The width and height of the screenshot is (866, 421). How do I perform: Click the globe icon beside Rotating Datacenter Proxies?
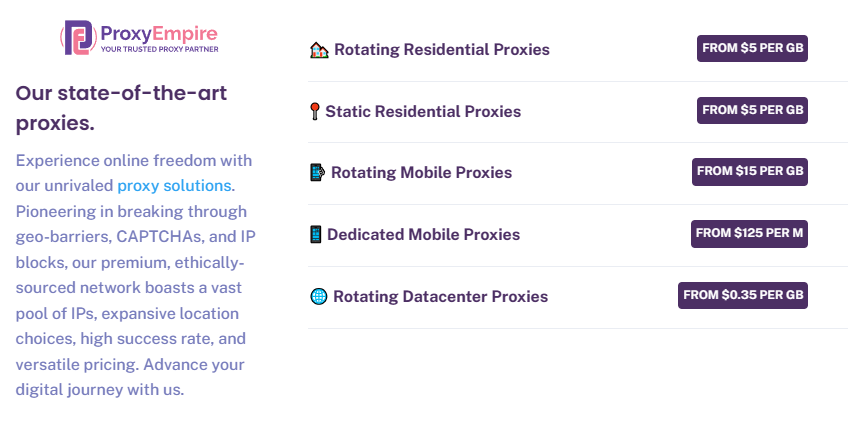click(319, 296)
